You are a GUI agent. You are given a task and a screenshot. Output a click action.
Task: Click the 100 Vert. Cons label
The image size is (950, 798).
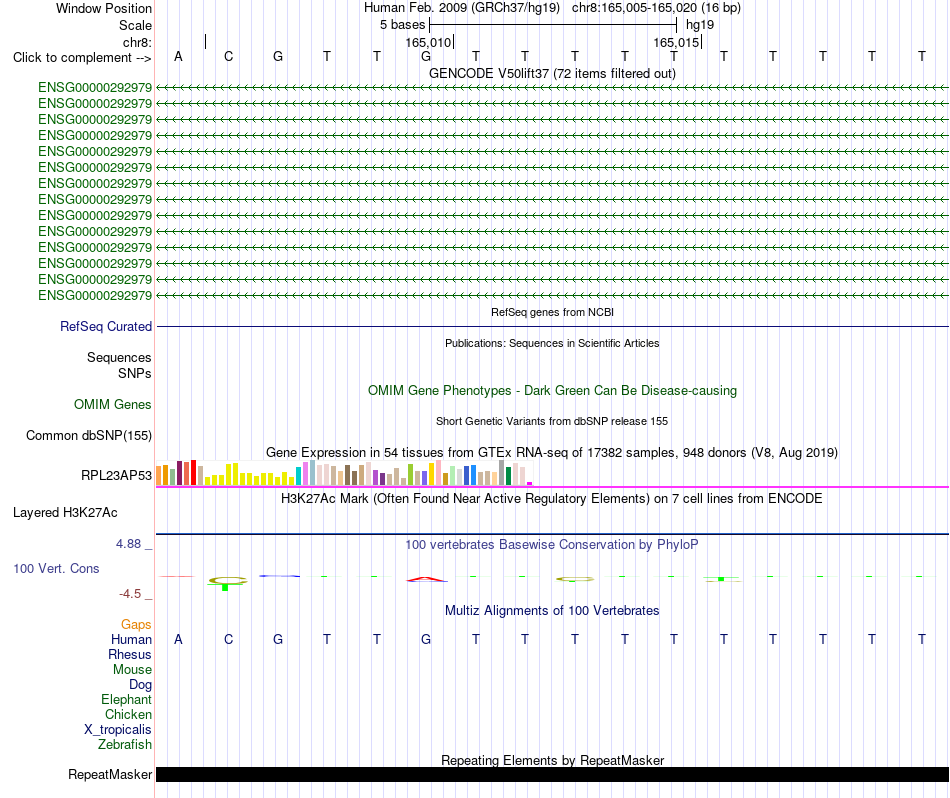(56, 568)
